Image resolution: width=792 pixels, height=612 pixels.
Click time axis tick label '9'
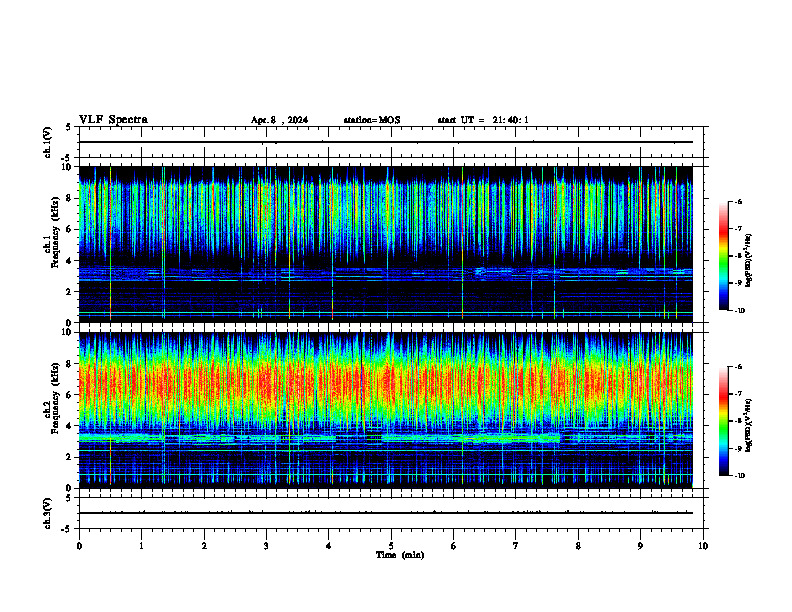click(640, 546)
